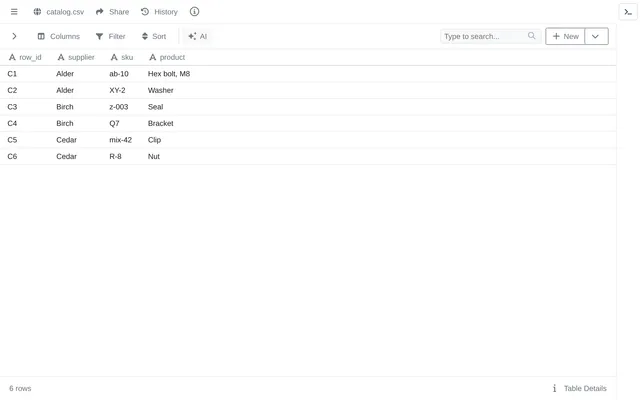Click the Table Details info icon
The height and width of the screenshot is (400, 640).
click(x=554, y=388)
